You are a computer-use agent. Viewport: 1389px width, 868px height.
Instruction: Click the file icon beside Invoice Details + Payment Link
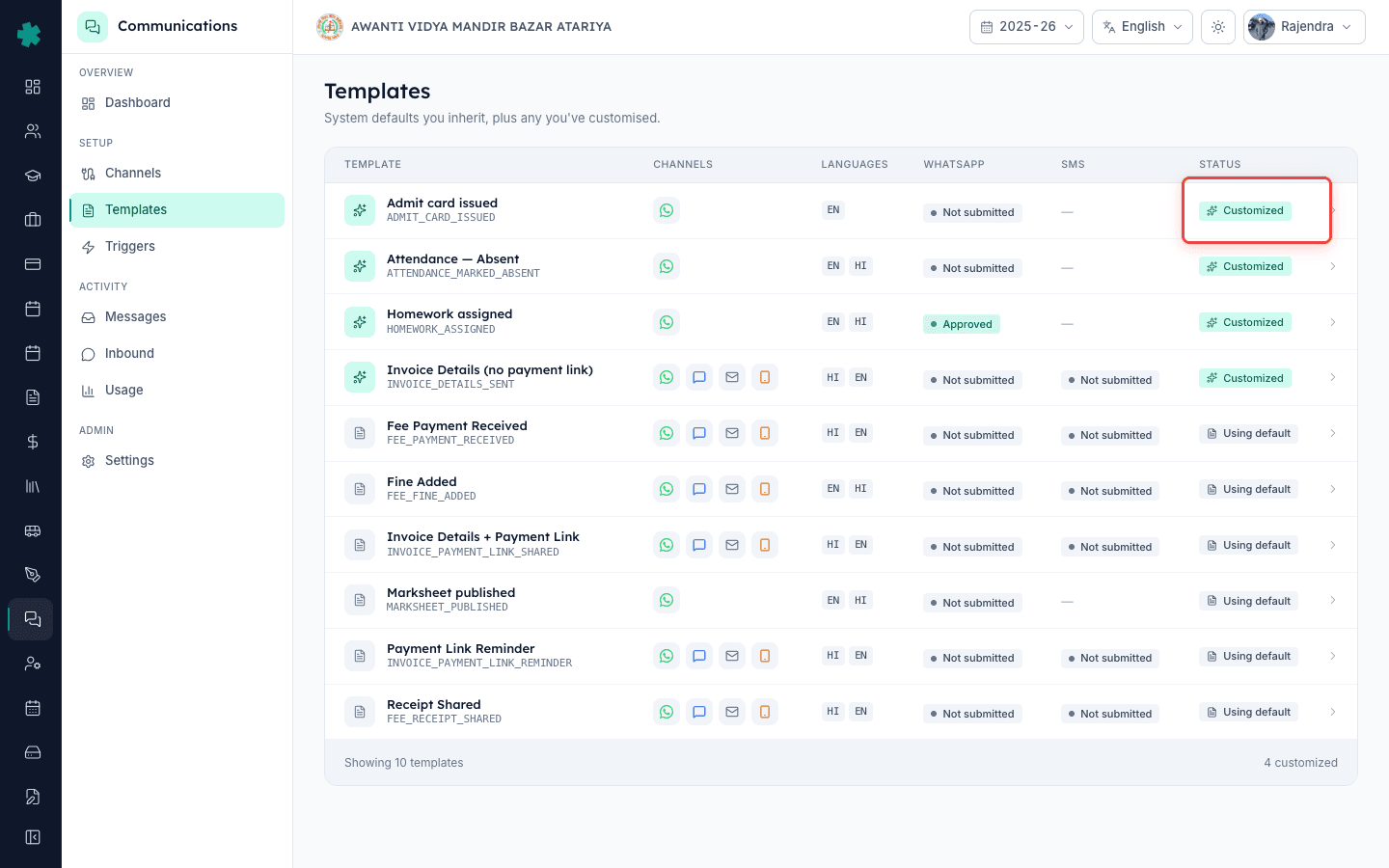(x=360, y=545)
